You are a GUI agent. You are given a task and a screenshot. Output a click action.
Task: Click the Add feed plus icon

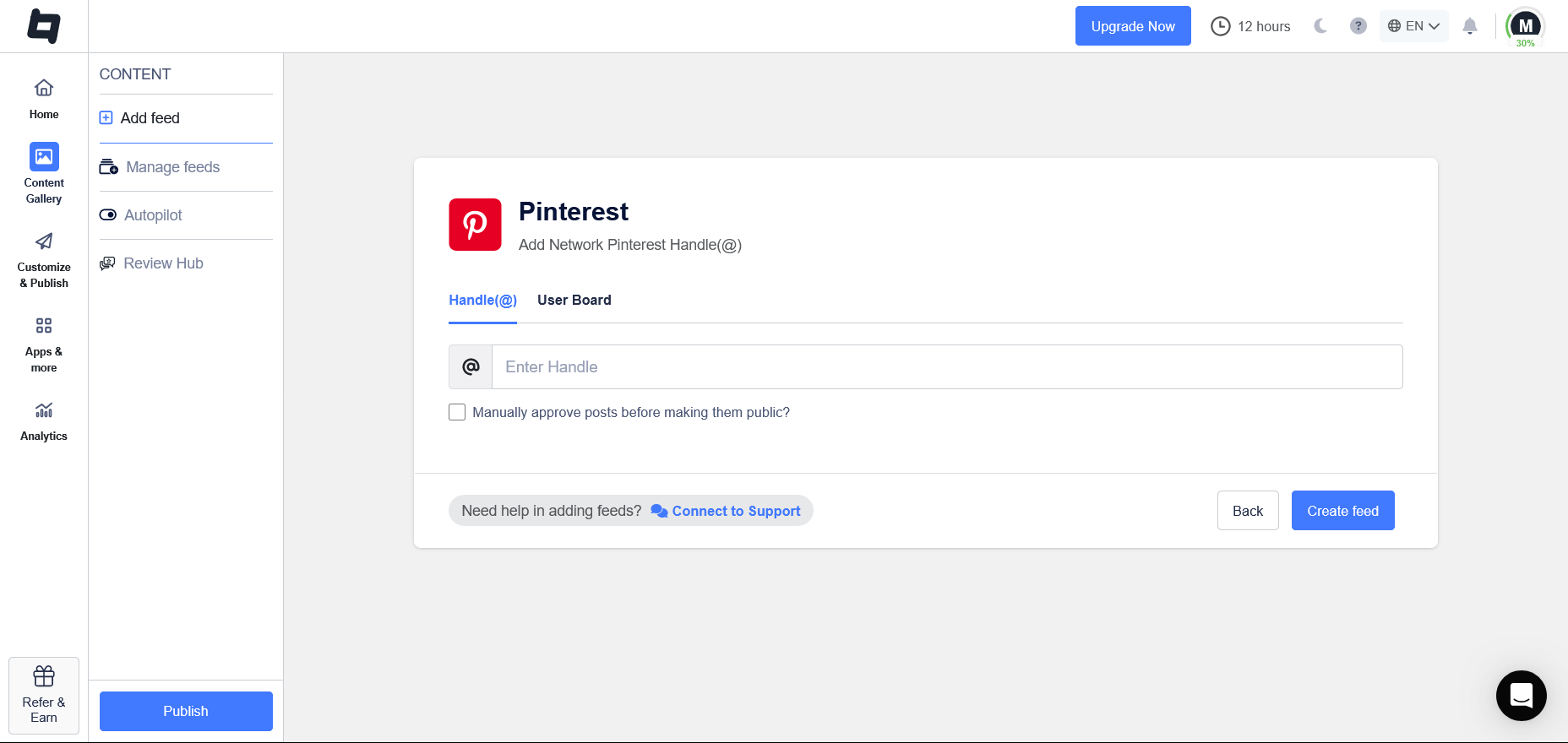[x=106, y=118]
